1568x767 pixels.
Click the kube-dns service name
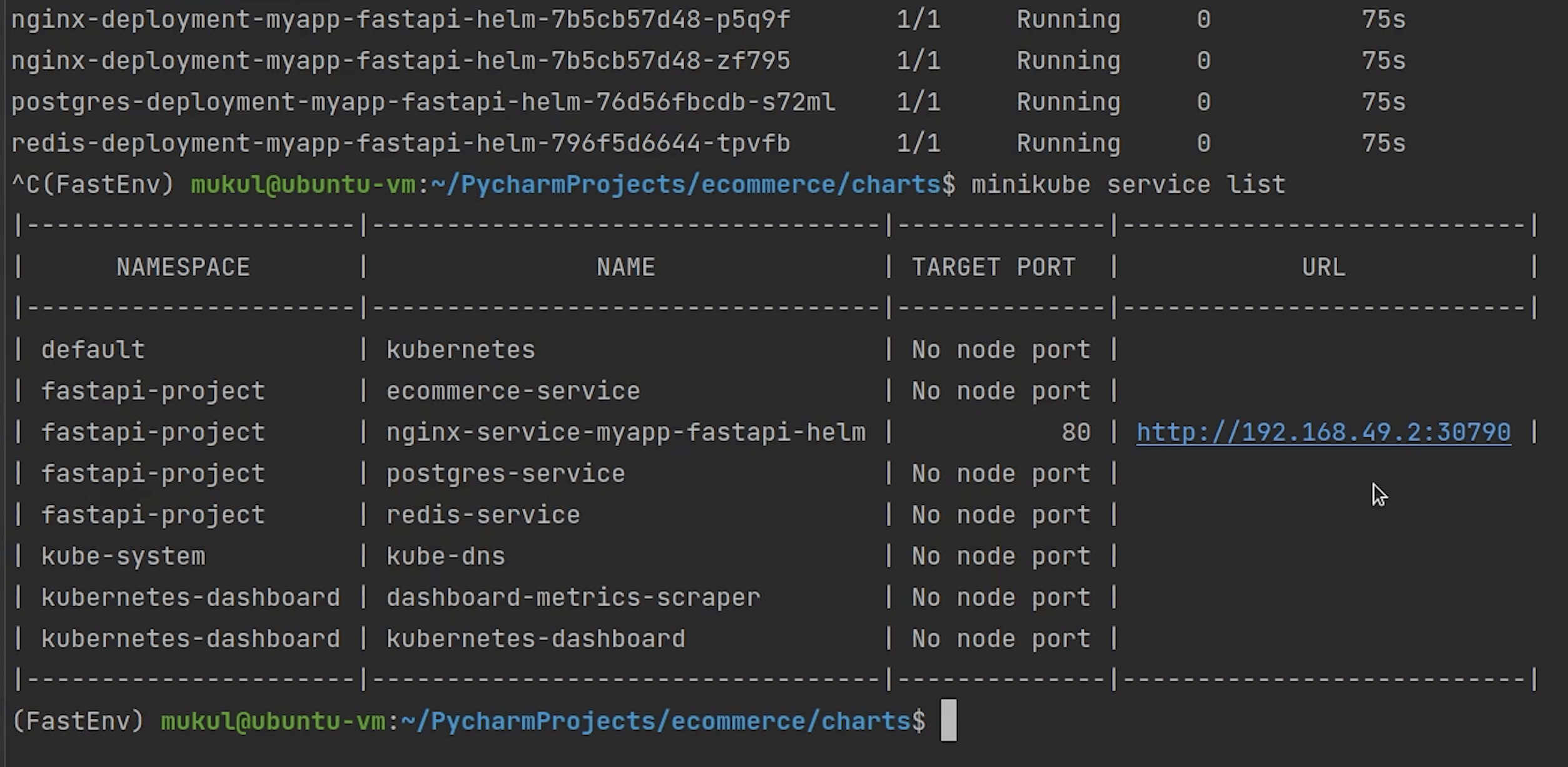(445, 556)
